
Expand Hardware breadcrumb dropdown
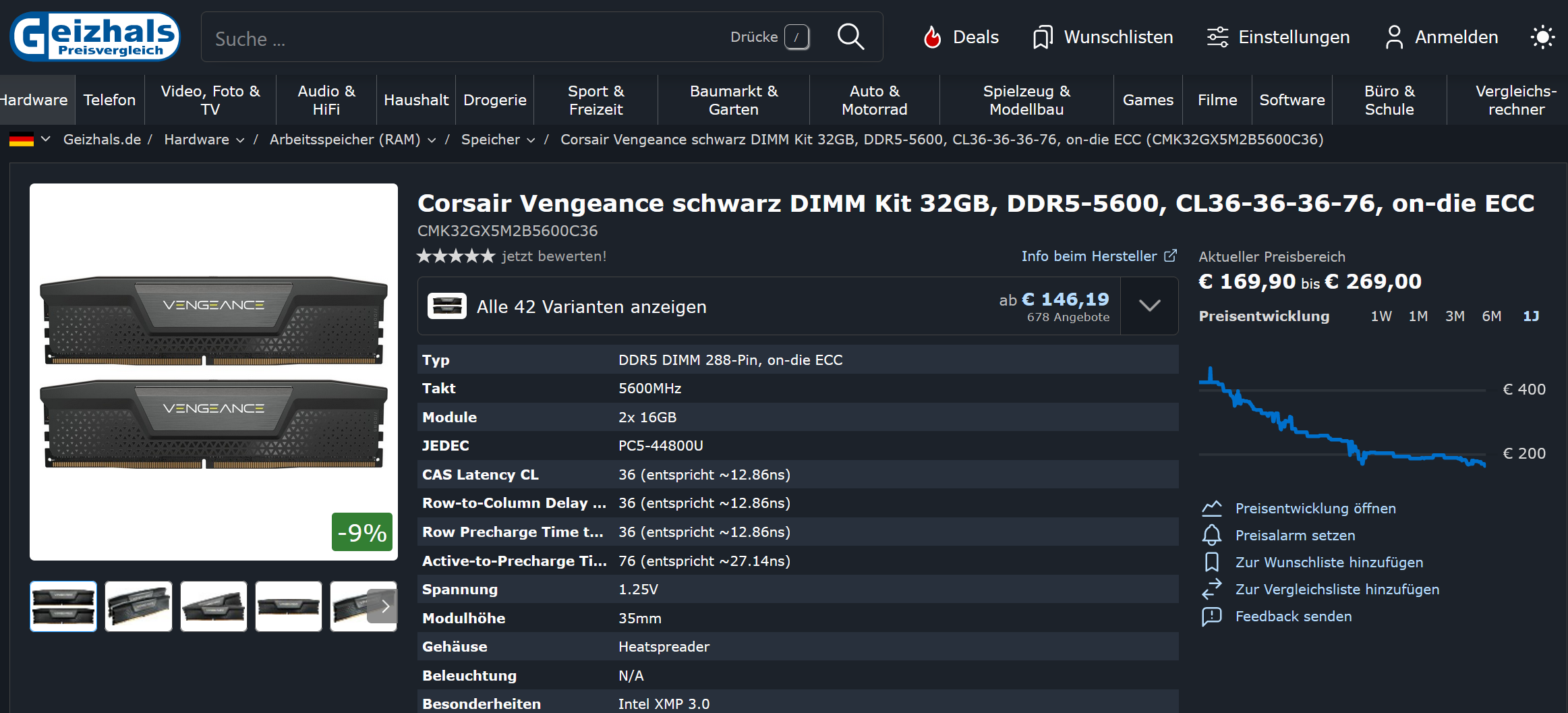(x=240, y=140)
